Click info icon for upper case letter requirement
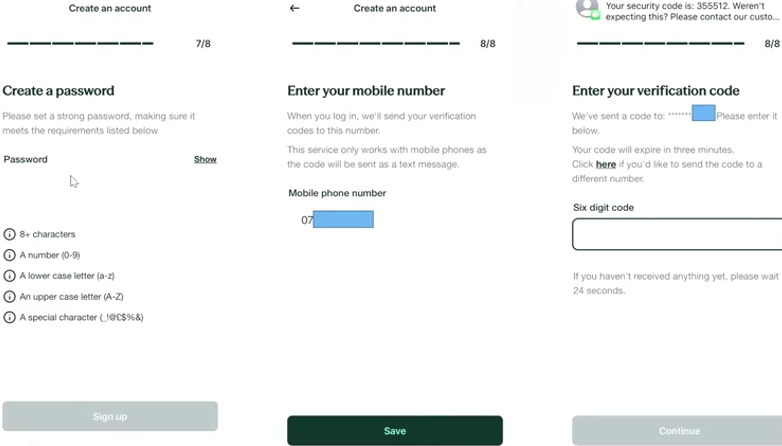 (9, 296)
